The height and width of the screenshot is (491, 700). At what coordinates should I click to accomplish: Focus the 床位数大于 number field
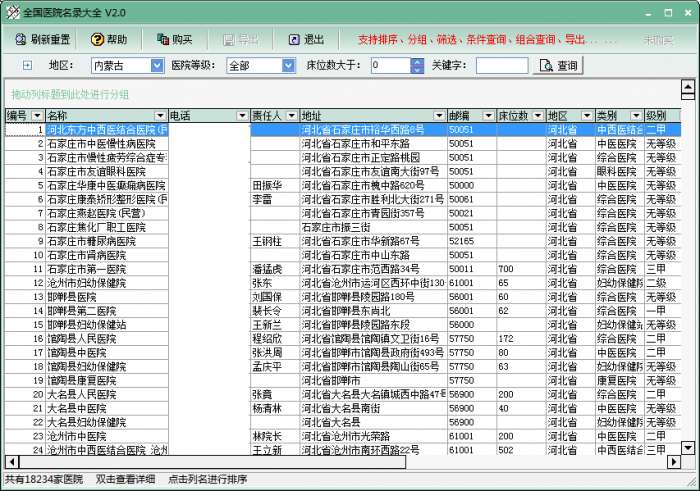pos(391,66)
